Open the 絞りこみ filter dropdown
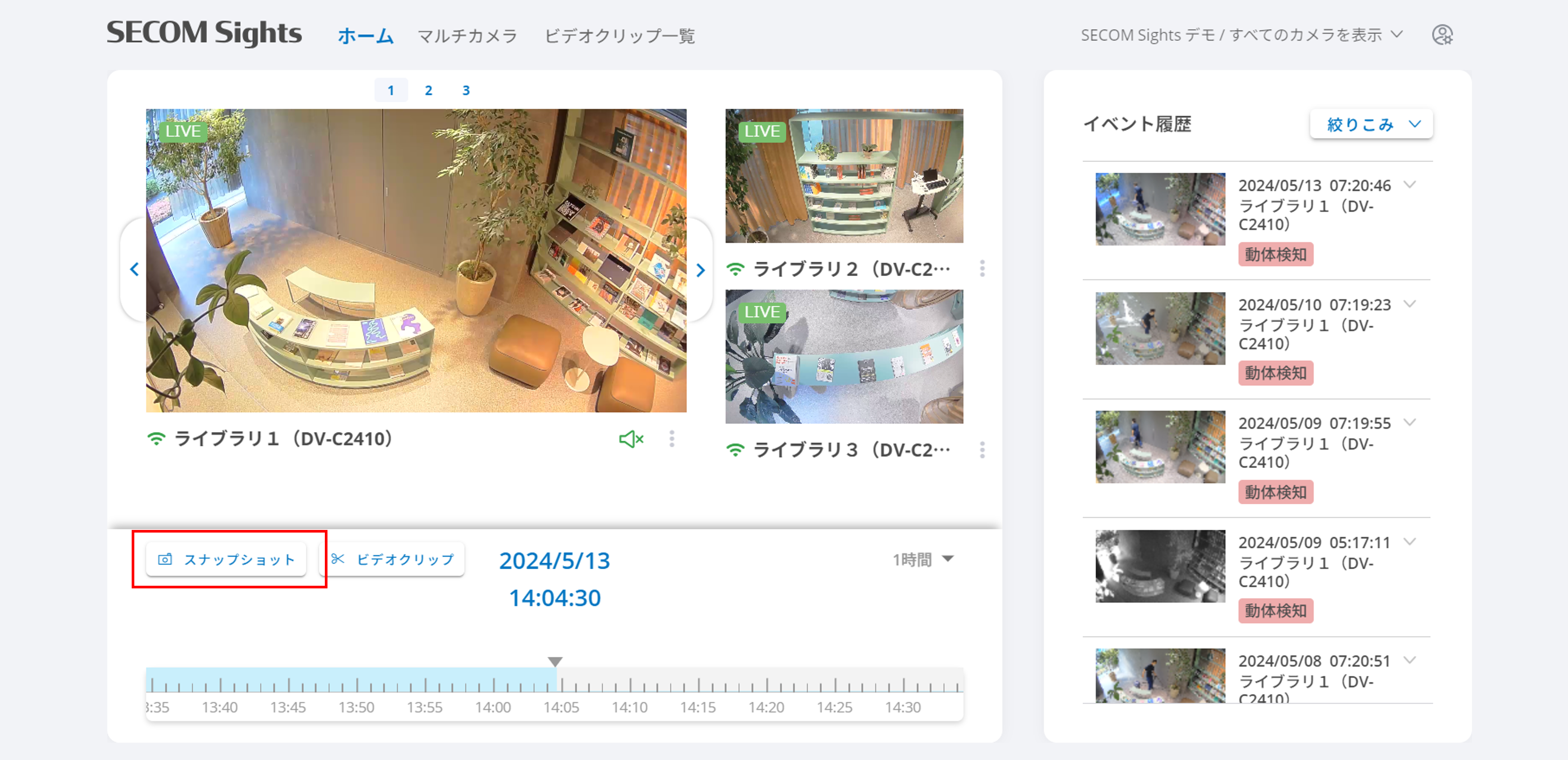Screen dimensions: 1568x760 coord(1371,124)
